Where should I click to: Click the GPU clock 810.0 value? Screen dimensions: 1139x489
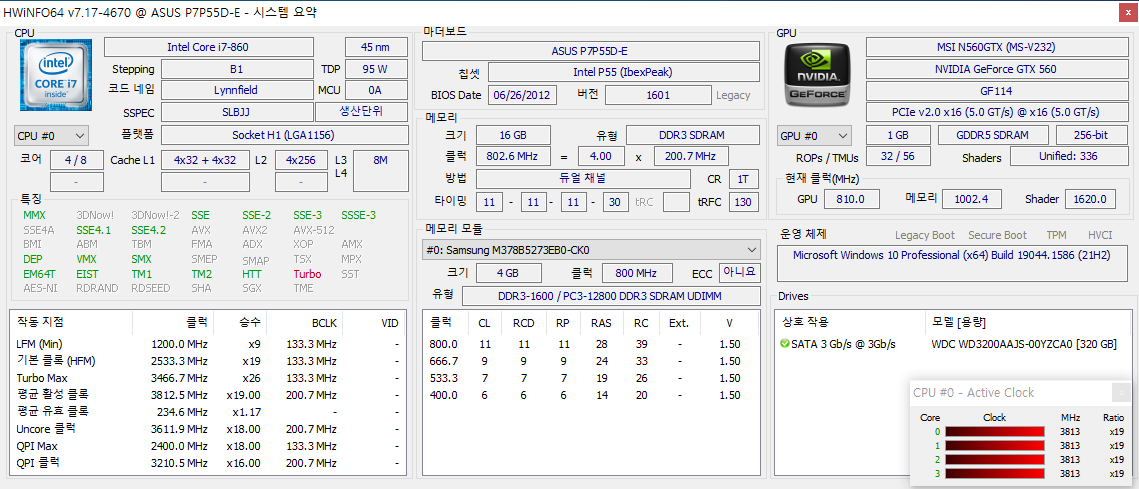coord(851,199)
